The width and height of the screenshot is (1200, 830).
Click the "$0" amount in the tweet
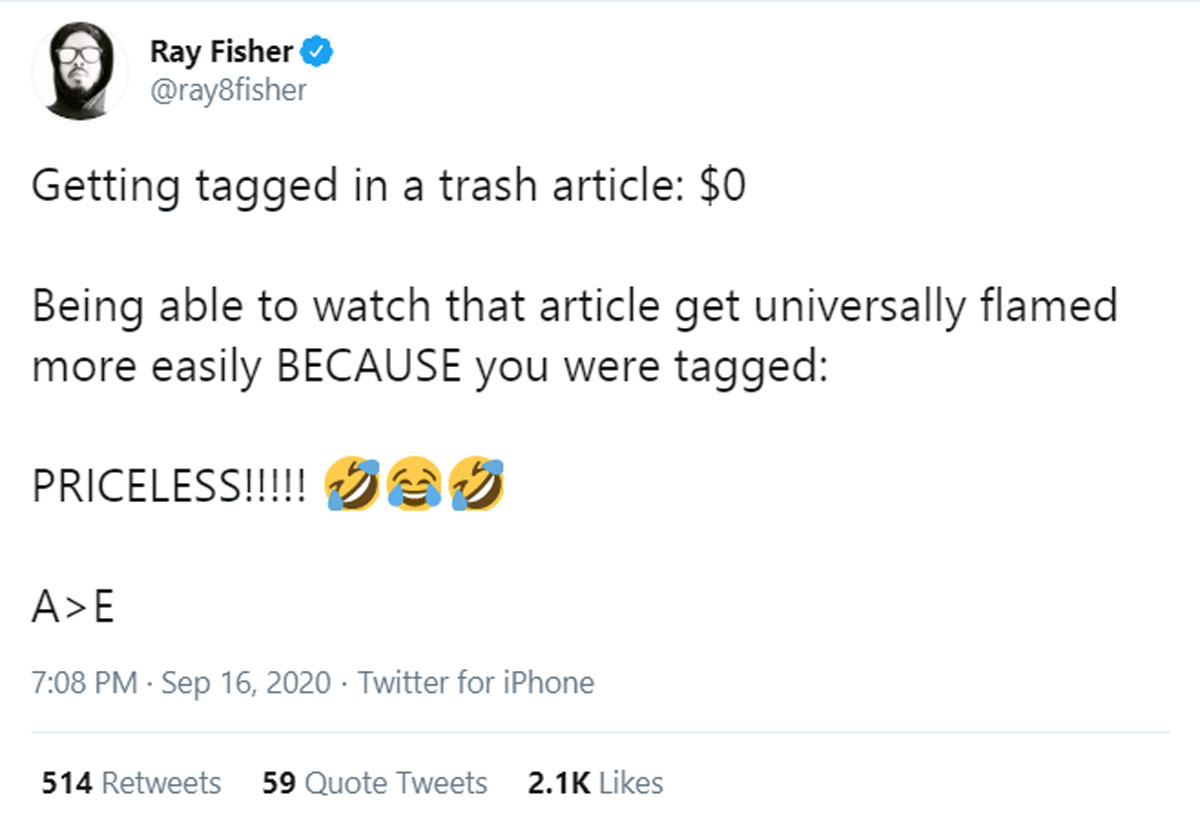point(722,187)
